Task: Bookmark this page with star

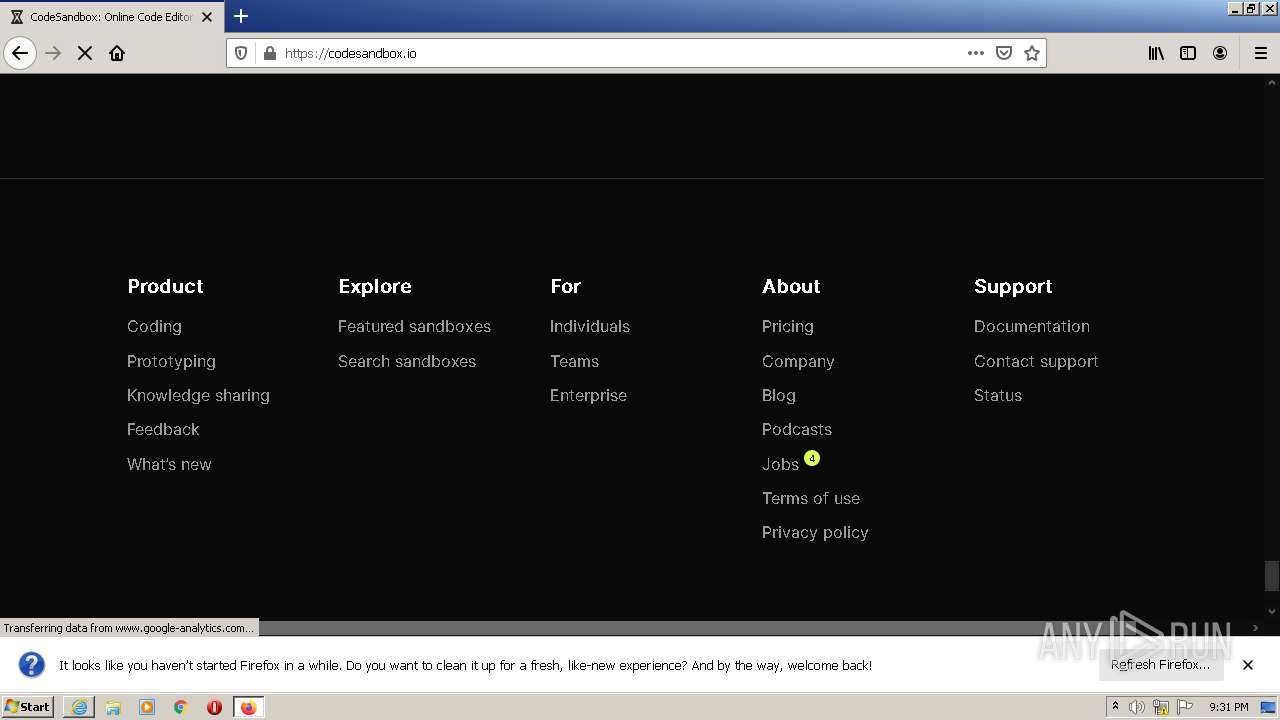Action: coord(1032,53)
